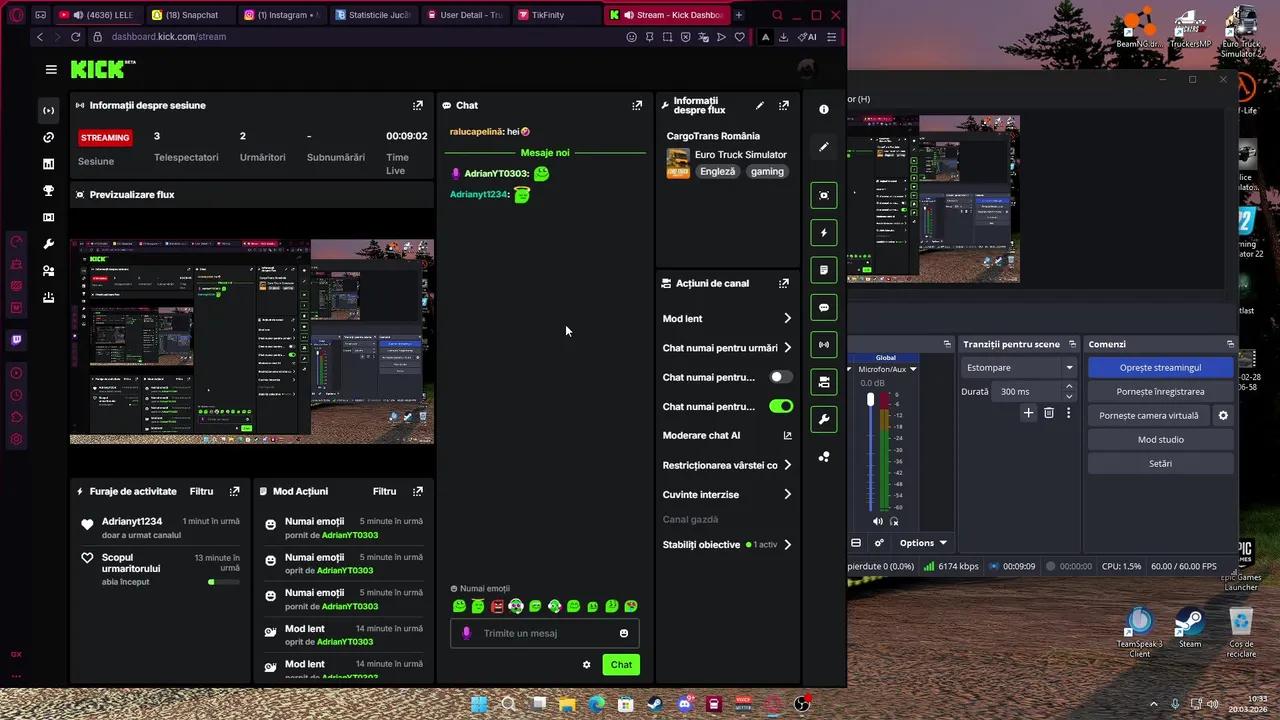Mute the Microfon/Aux speaker icon in OBS

(878, 521)
